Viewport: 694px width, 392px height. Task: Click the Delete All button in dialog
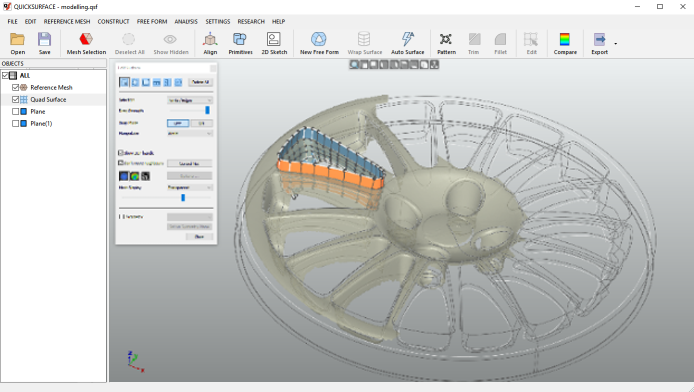point(200,82)
